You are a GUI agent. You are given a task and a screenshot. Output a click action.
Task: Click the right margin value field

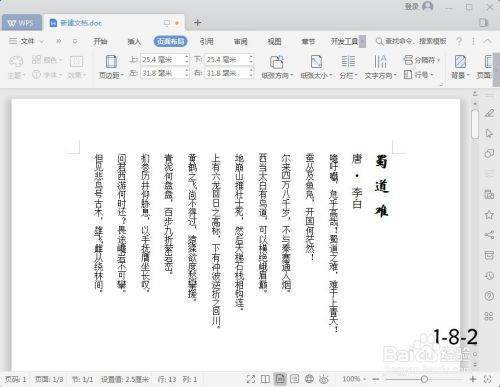tap(227, 73)
